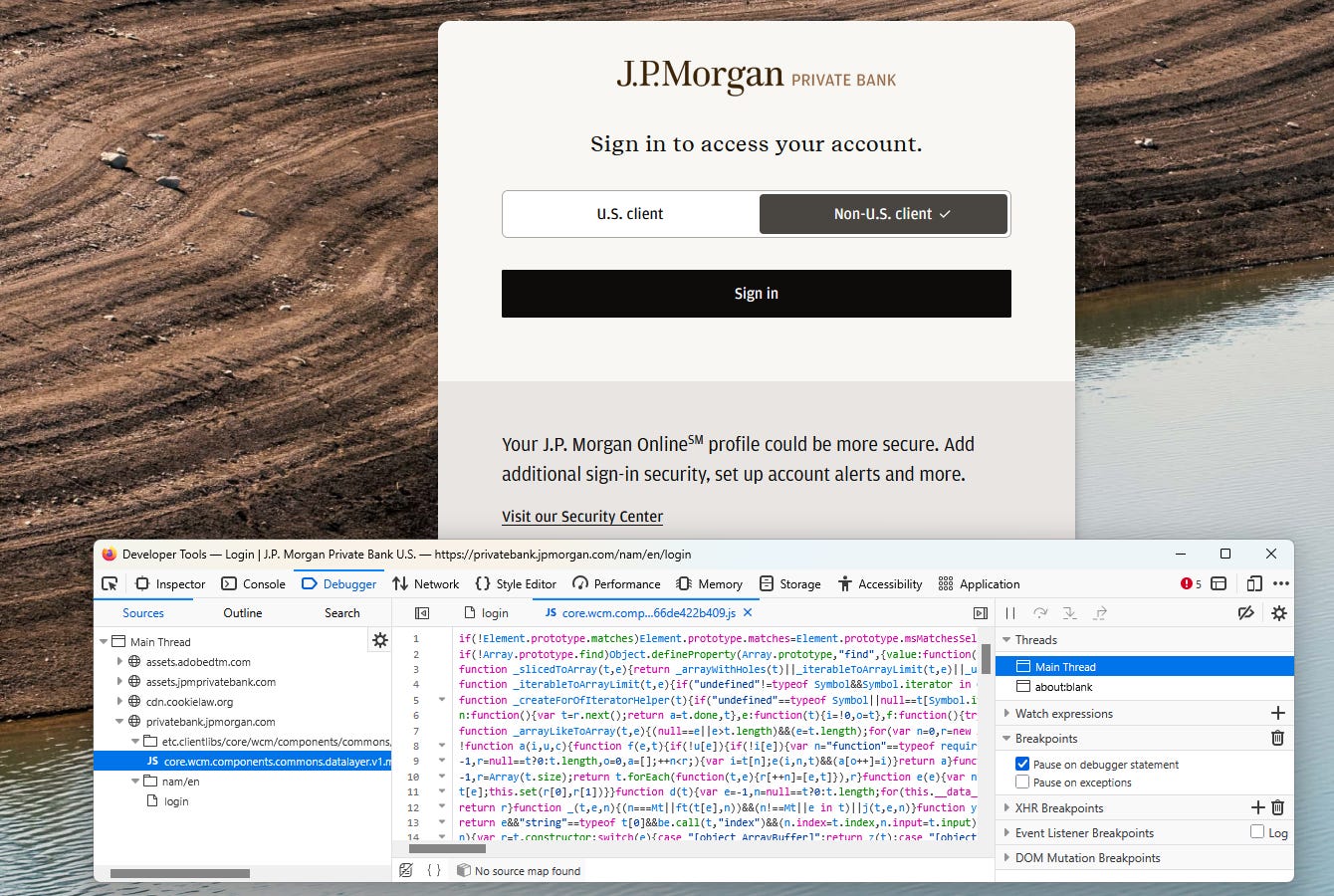Expand the cdn.cookielaw.org node
Image resolution: width=1334 pixels, height=896 pixels.
[119, 702]
